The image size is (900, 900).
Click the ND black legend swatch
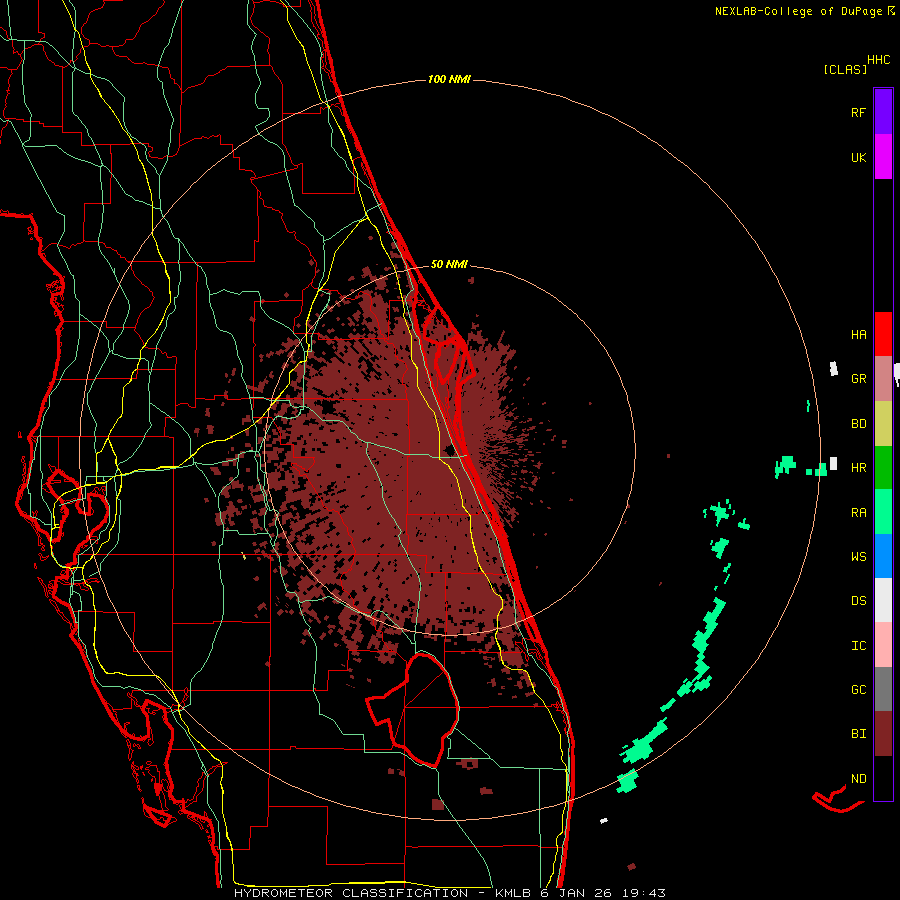[x=883, y=778]
